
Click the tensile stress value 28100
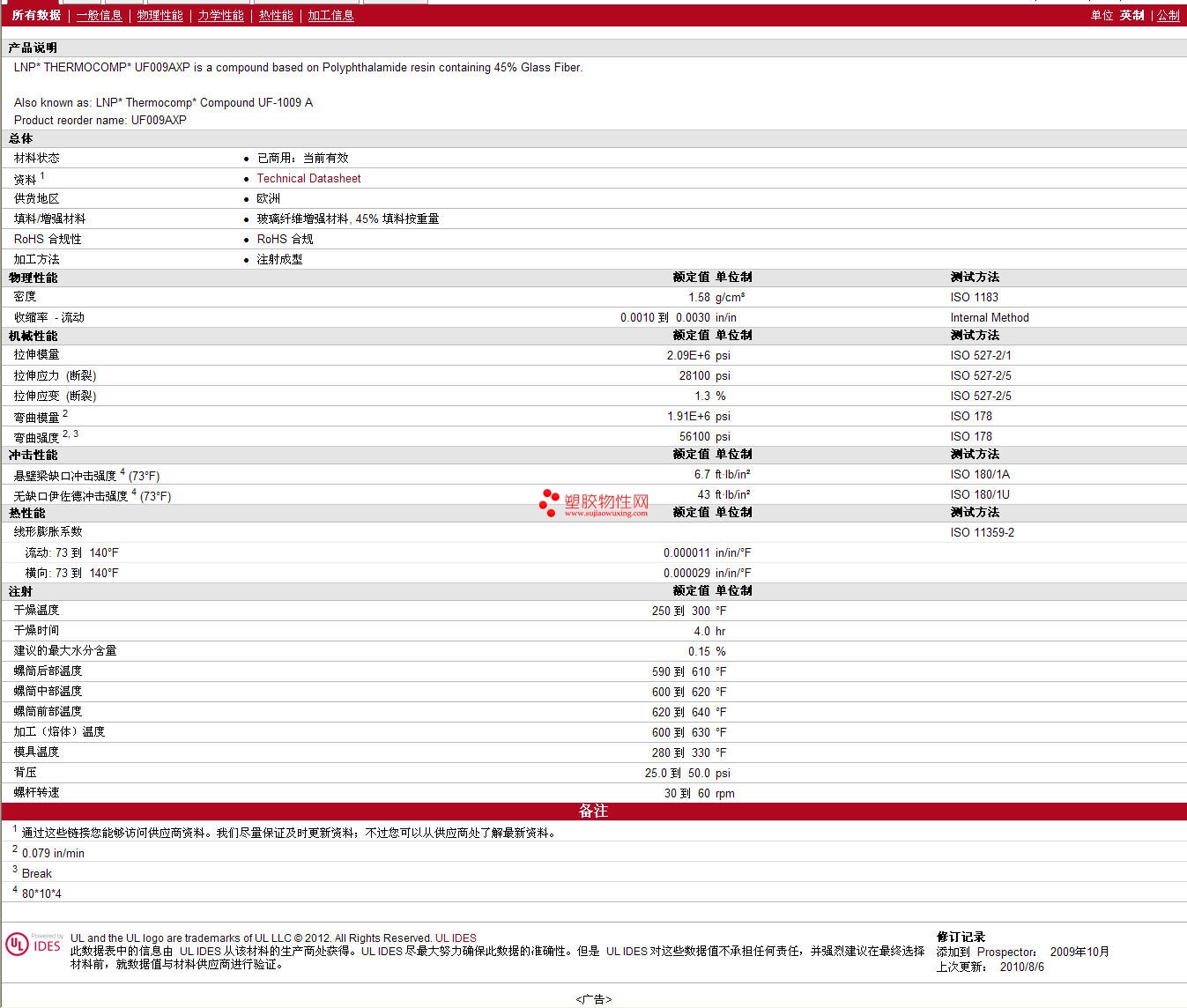click(x=694, y=375)
